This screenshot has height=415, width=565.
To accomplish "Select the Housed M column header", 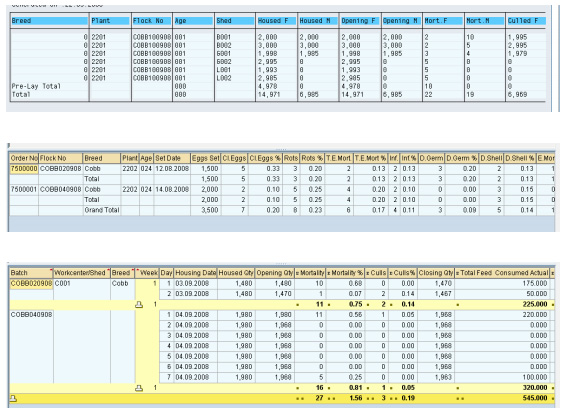I will (318, 21).
